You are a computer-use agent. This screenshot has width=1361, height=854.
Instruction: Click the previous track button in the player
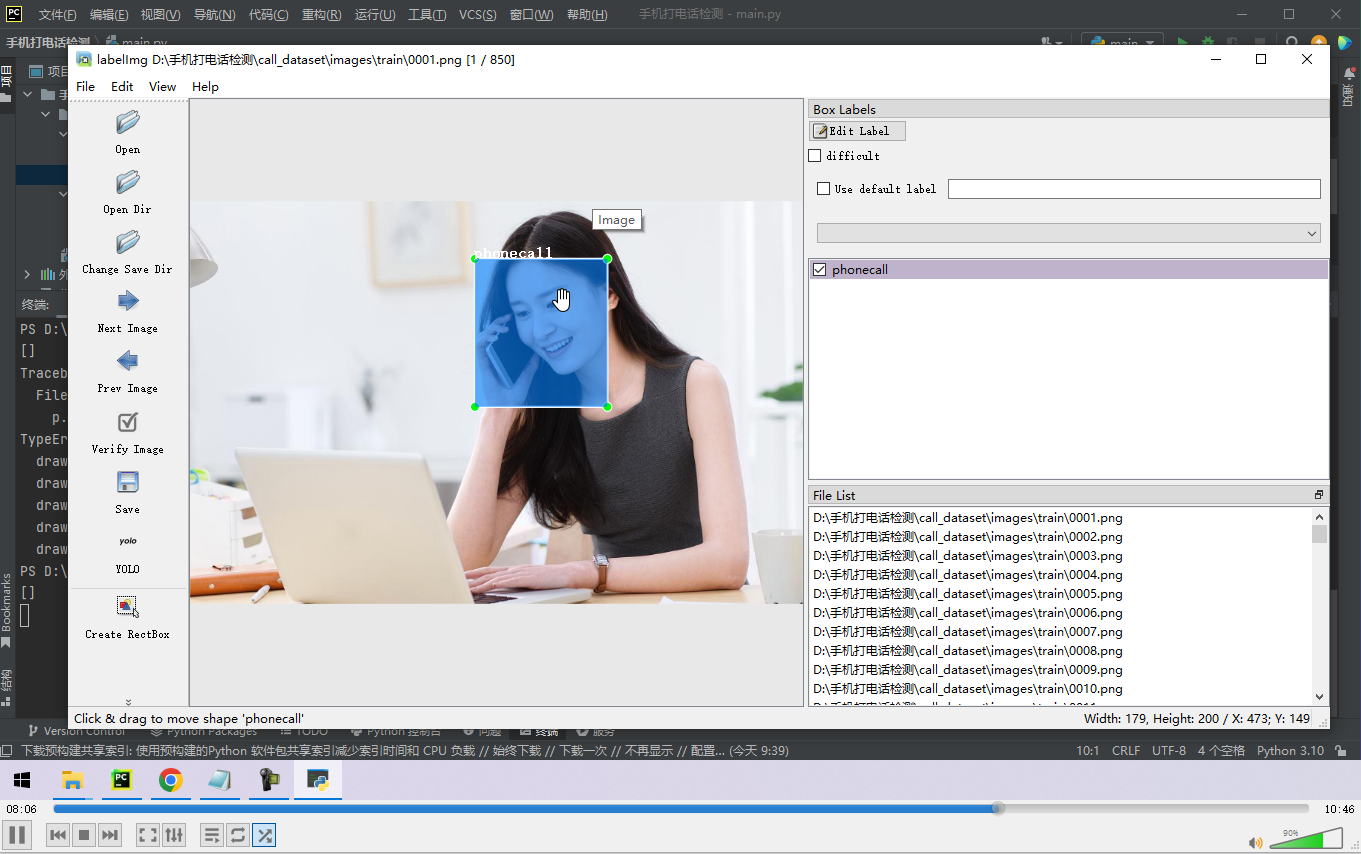click(58, 835)
